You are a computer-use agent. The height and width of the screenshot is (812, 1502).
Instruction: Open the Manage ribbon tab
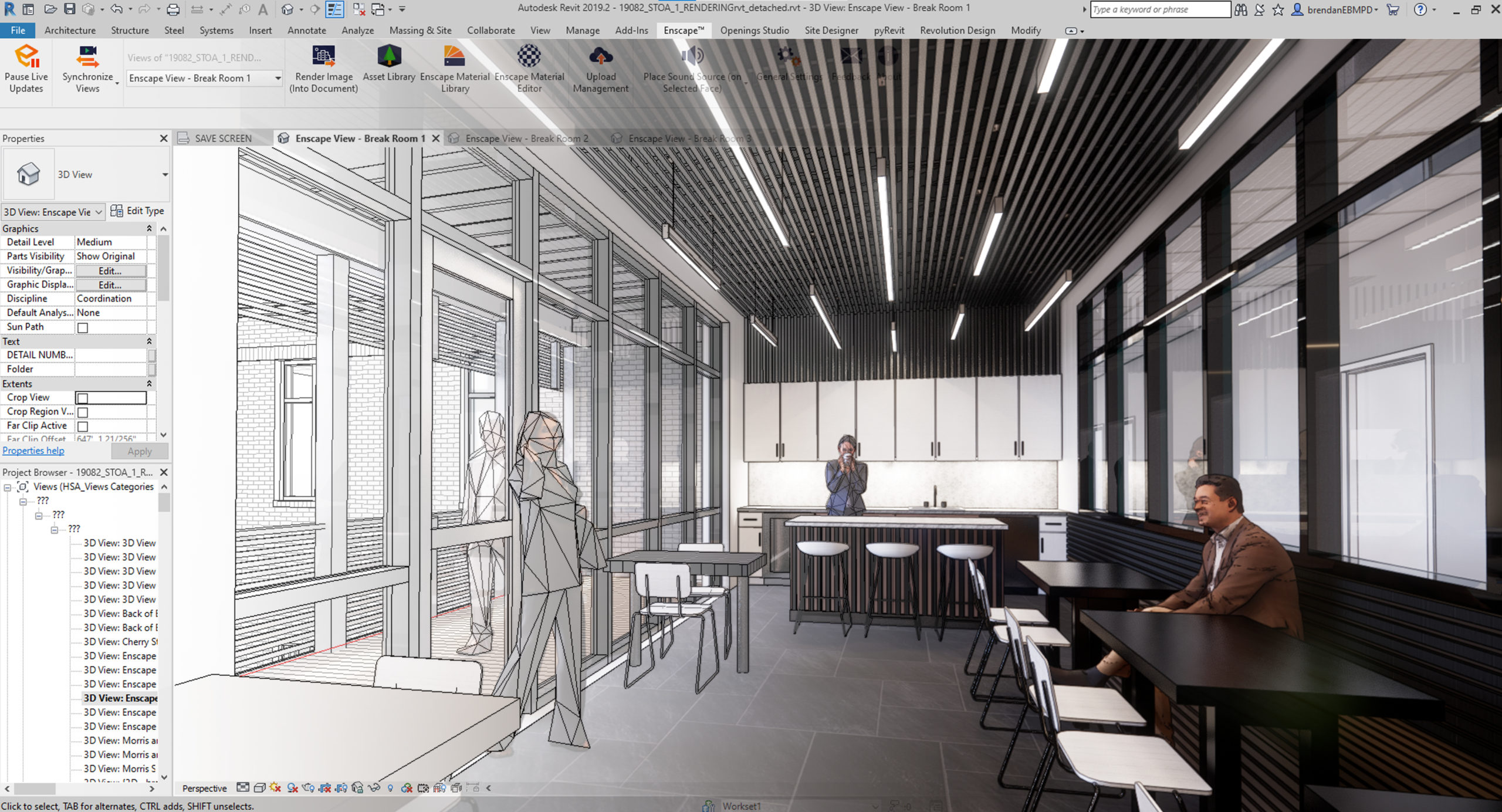tap(582, 30)
